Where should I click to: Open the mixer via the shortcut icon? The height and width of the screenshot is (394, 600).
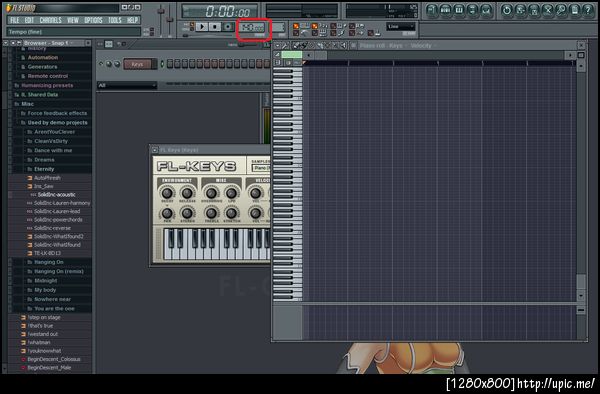486,10
